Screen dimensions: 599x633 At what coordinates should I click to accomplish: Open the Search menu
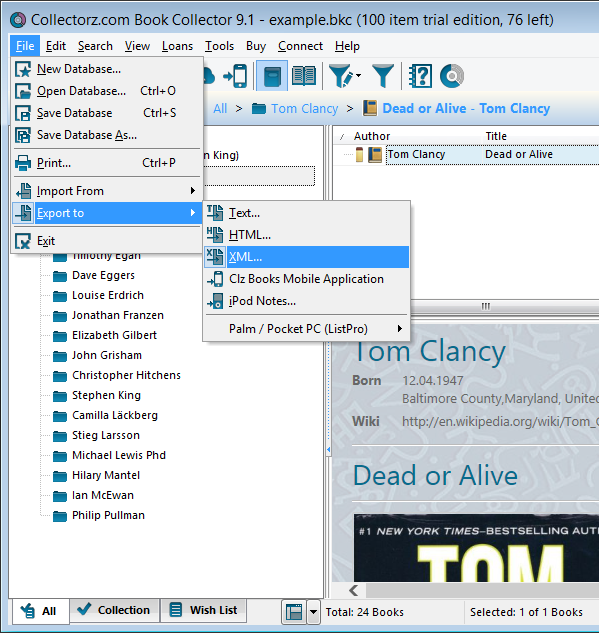click(x=95, y=46)
